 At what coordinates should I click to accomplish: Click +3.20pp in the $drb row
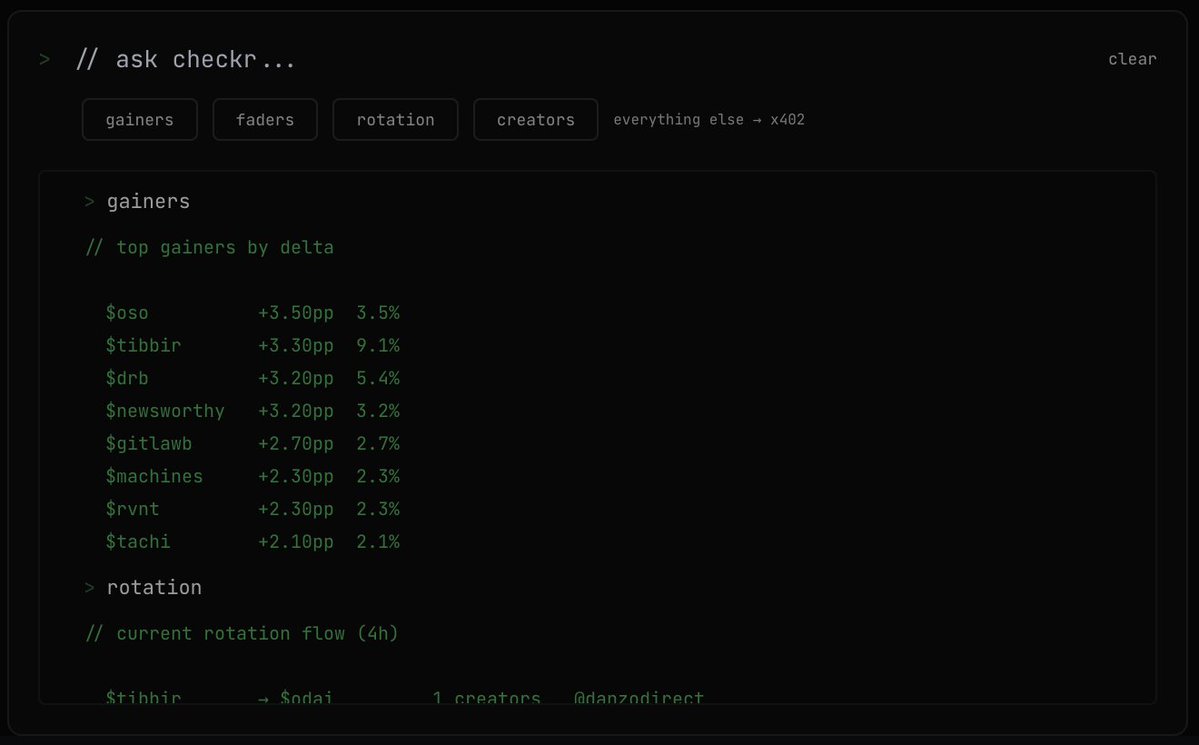tap(296, 379)
